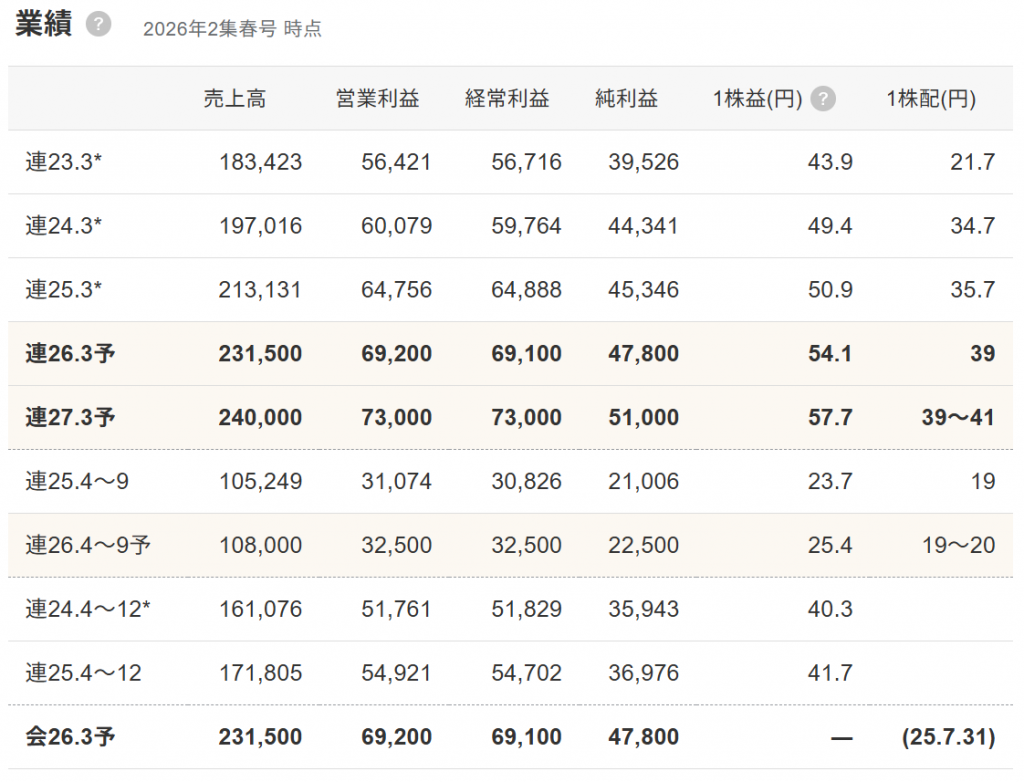Click the 39〜41 dividend forecast cell
The image size is (1024, 782).
coord(958,418)
